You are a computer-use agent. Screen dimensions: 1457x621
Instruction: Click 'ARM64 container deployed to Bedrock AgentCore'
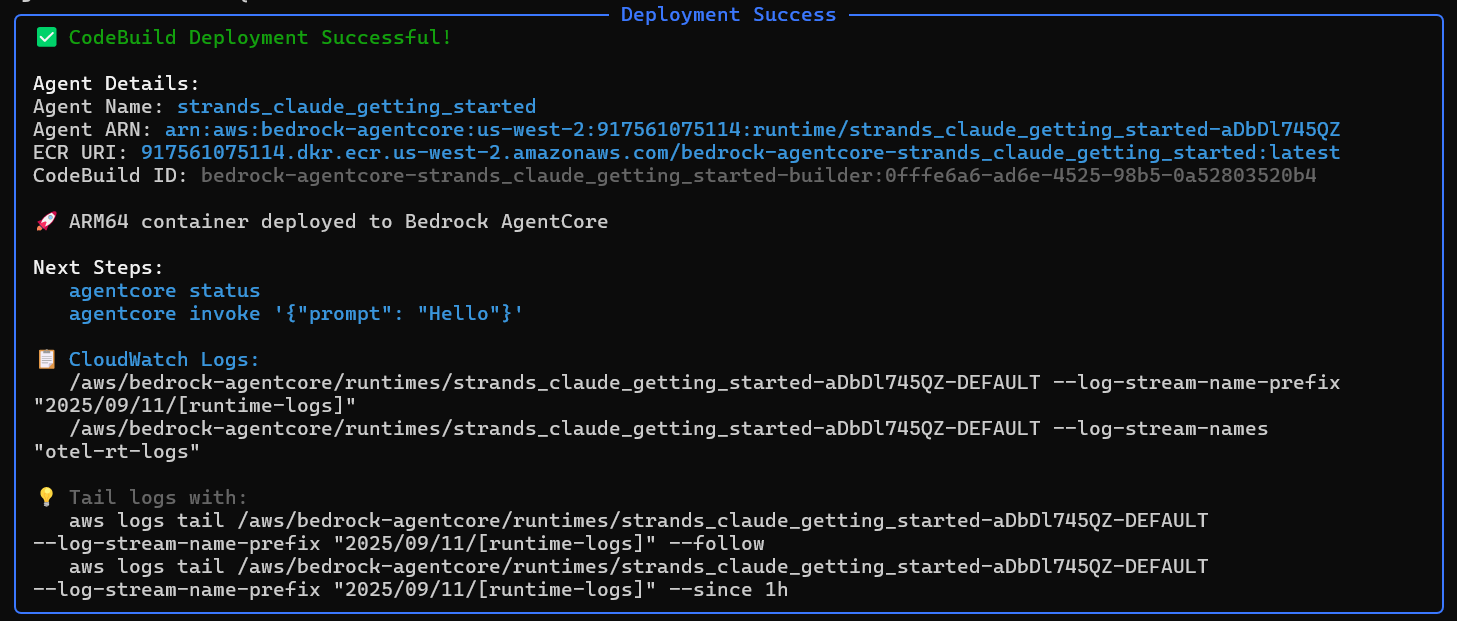(x=339, y=222)
